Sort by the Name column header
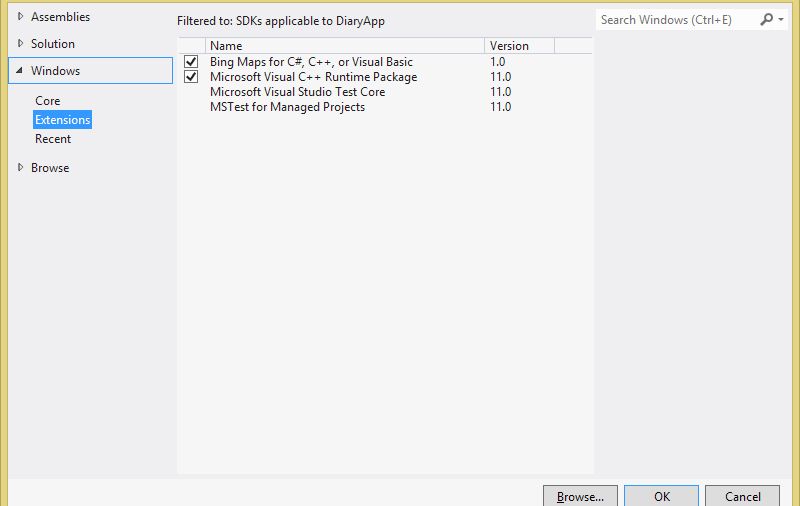The image size is (800, 506). pyautogui.click(x=345, y=45)
